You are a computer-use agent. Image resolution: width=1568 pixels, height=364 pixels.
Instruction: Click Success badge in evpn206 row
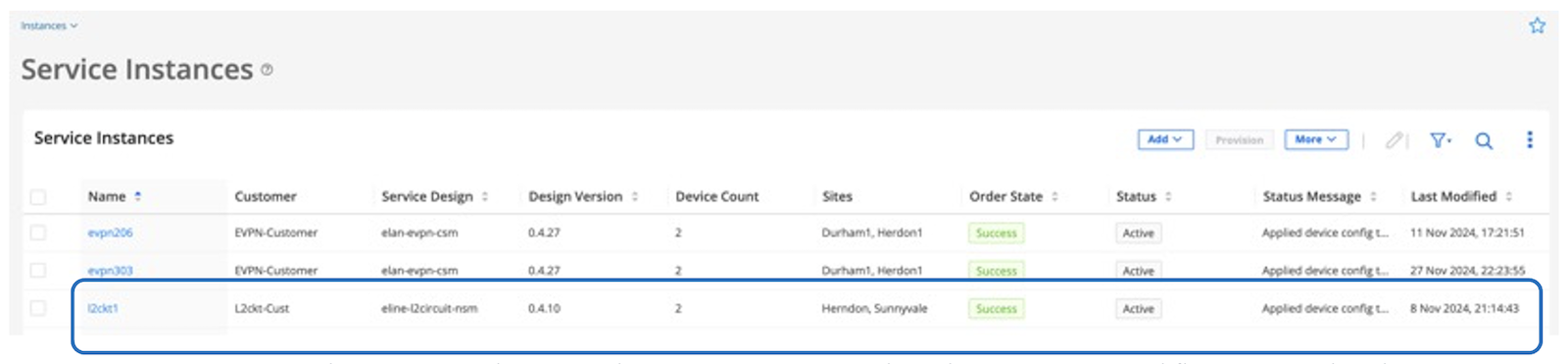coord(996,233)
